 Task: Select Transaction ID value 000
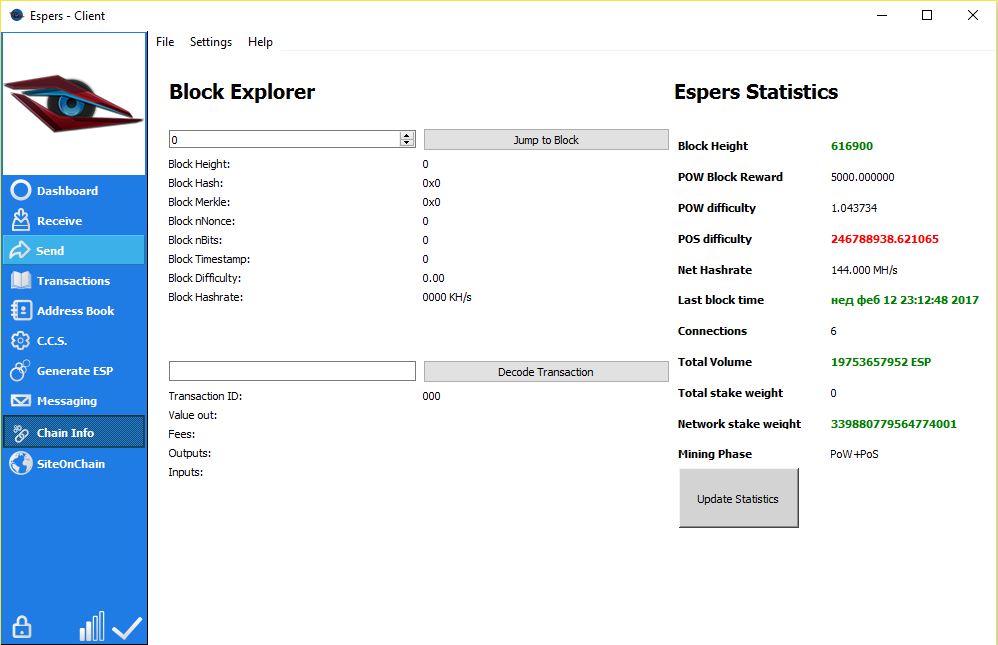[x=431, y=396]
